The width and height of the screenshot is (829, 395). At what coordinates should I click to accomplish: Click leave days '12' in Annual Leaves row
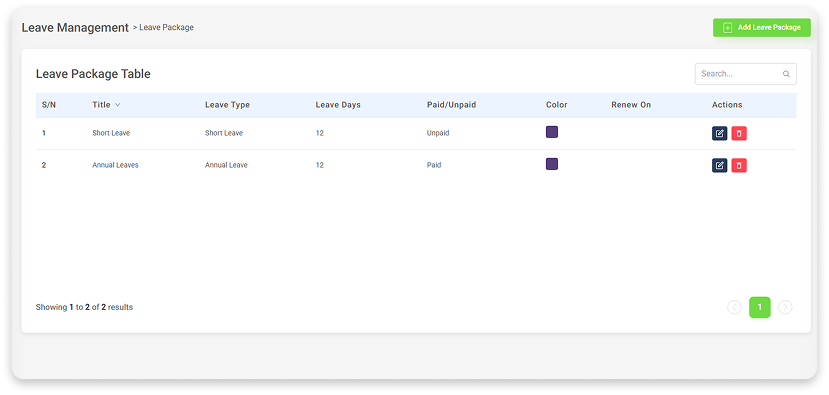tap(319, 165)
